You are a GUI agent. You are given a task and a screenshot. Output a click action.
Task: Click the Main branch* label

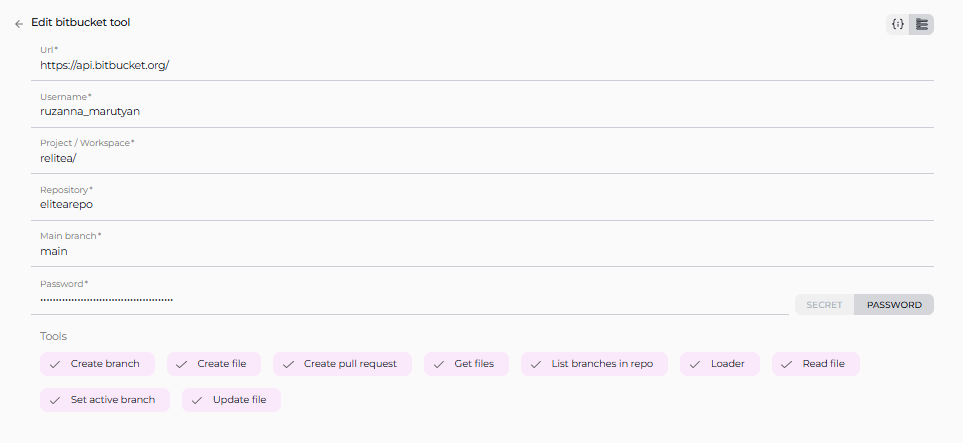click(x=71, y=236)
